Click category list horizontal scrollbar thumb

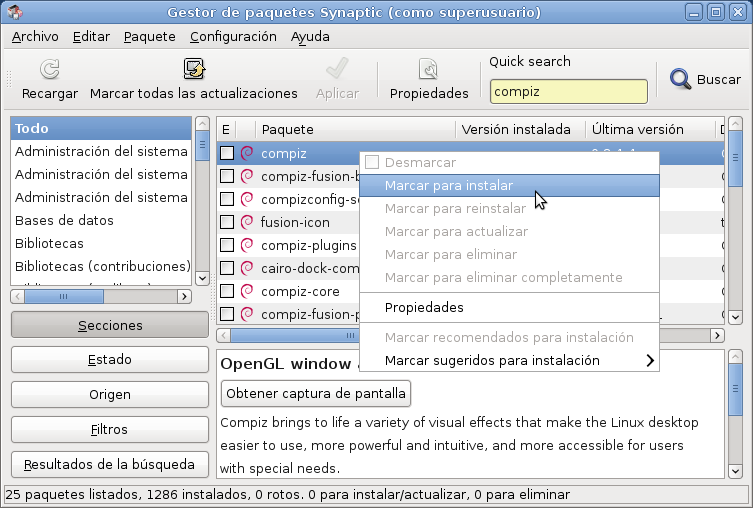[64, 297]
